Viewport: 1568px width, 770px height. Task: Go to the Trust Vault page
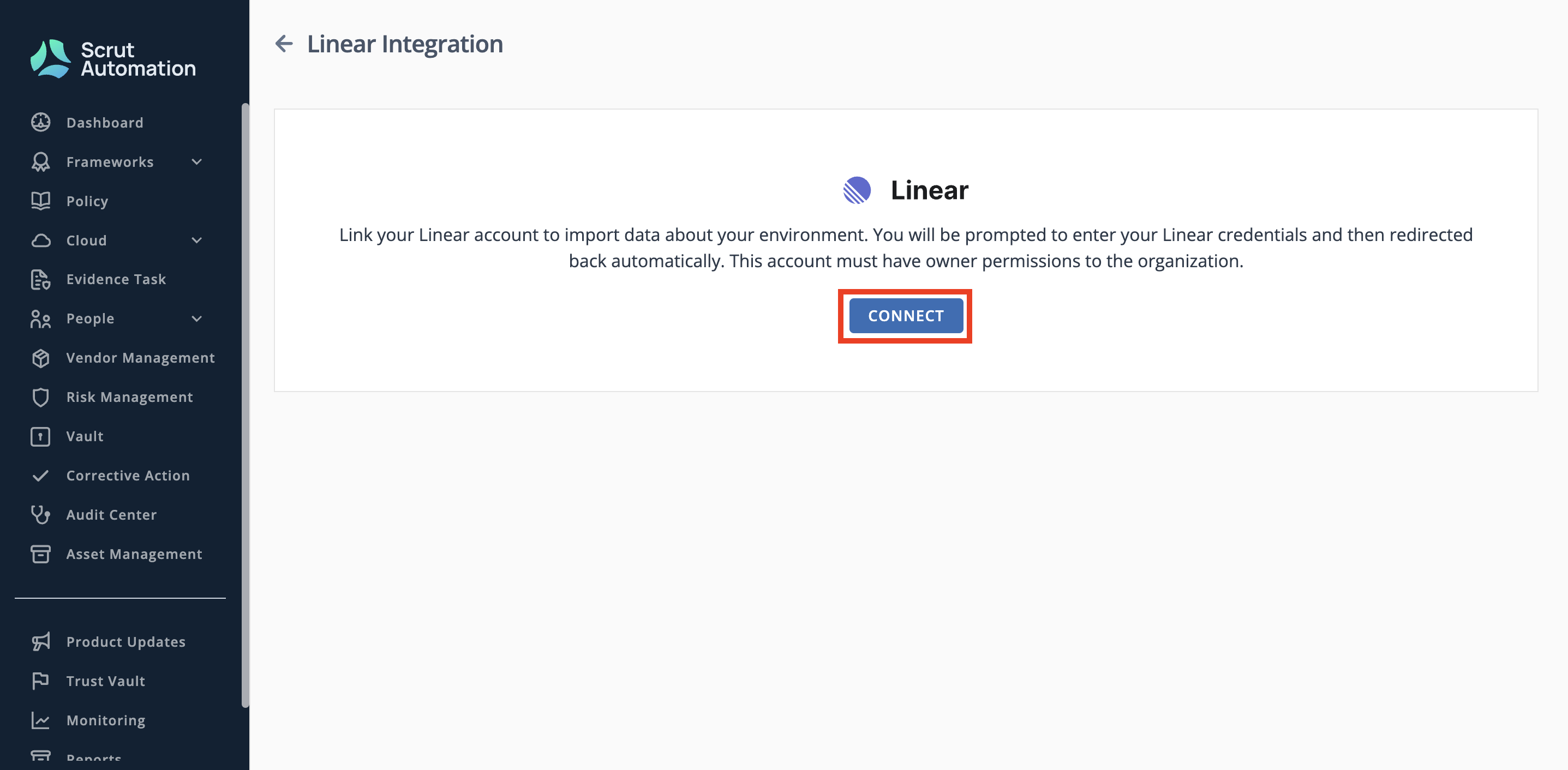pos(88,681)
